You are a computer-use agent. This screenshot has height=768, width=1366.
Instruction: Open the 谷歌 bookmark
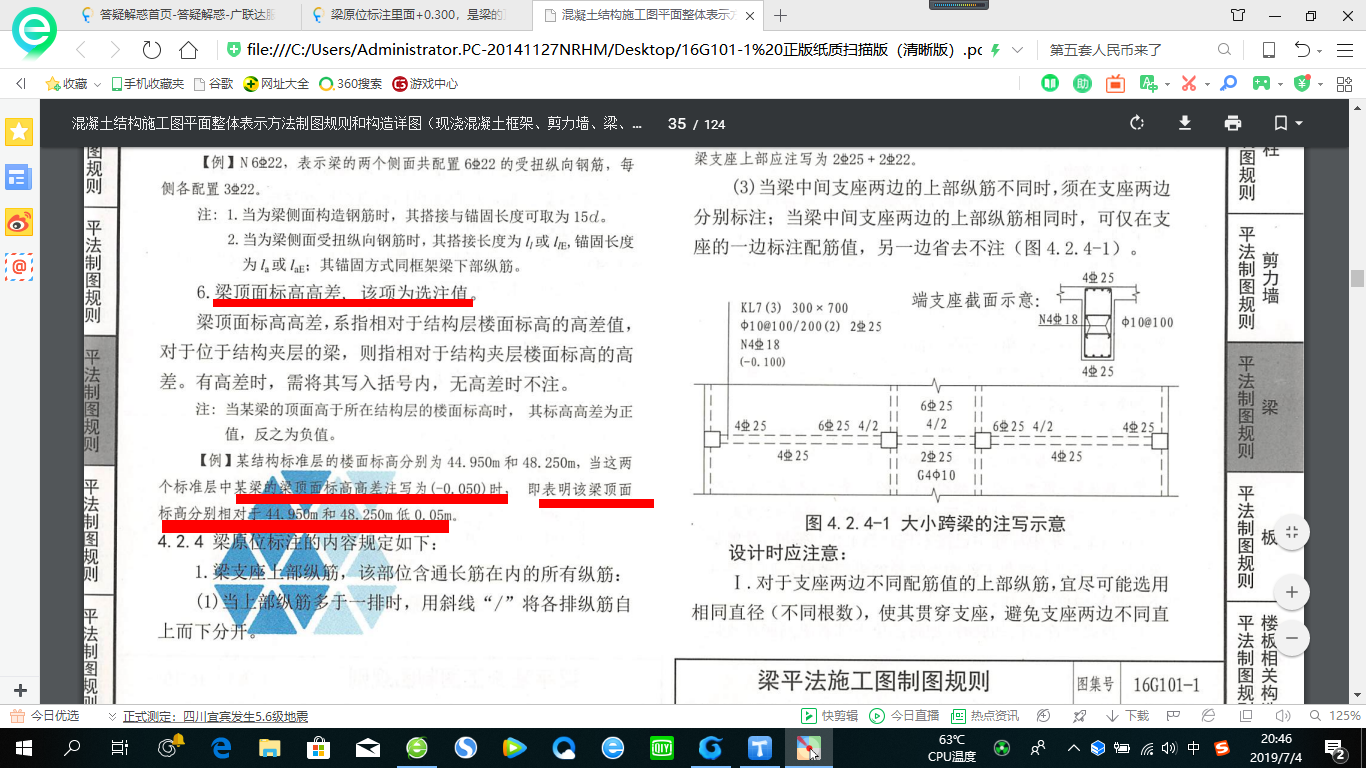(x=213, y=84)
